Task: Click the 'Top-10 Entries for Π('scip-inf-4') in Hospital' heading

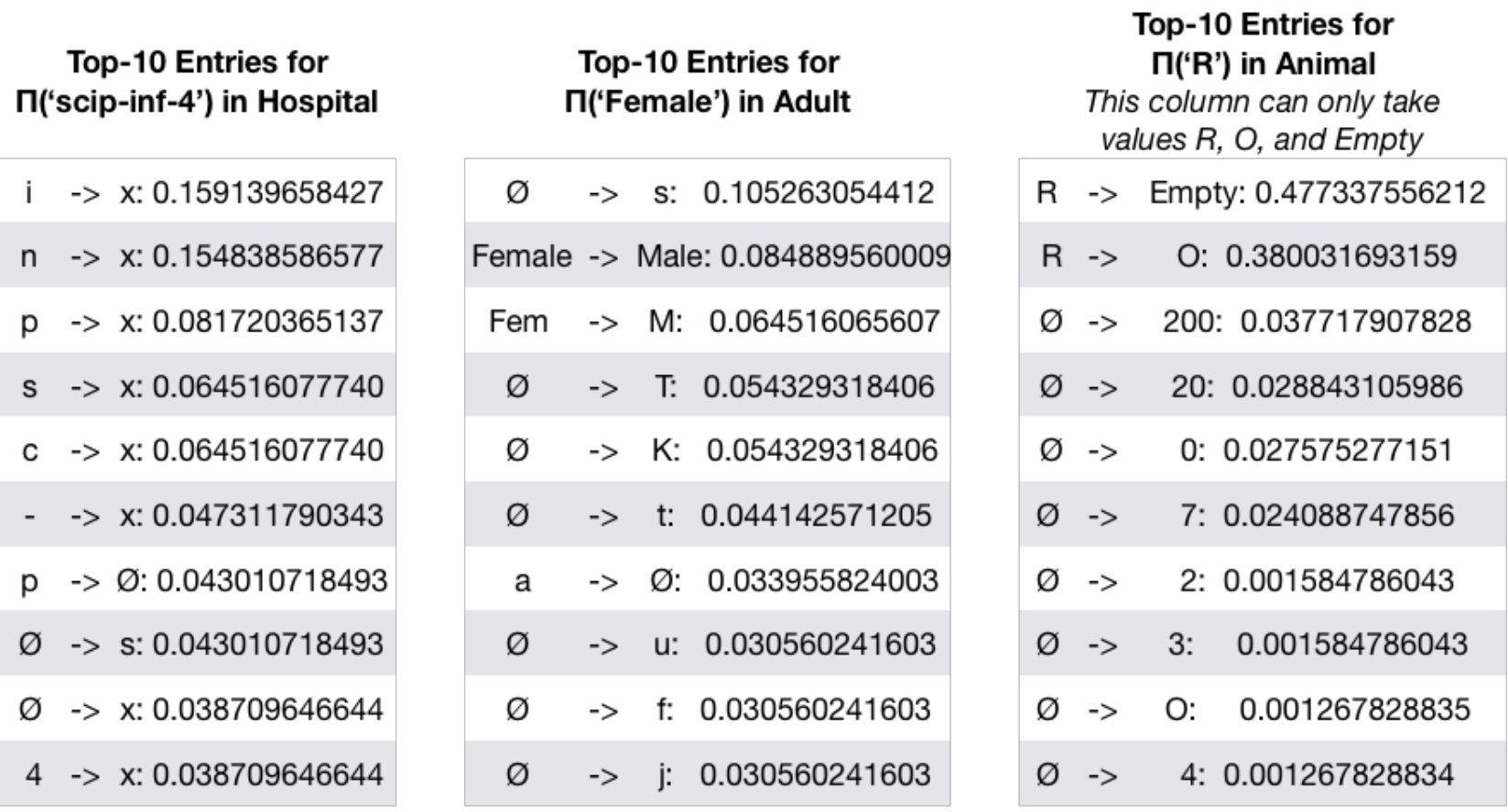Action: (197, 81)
